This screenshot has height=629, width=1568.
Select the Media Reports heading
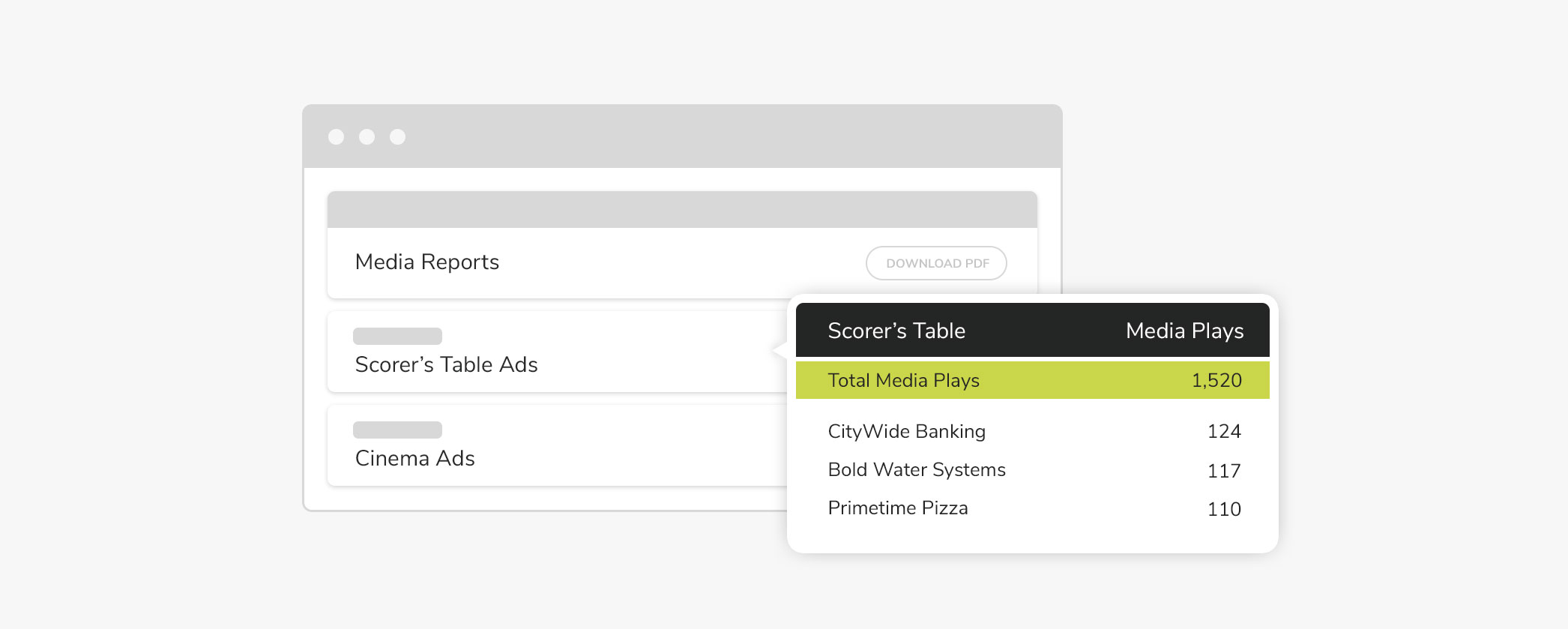tap(426, 262)
